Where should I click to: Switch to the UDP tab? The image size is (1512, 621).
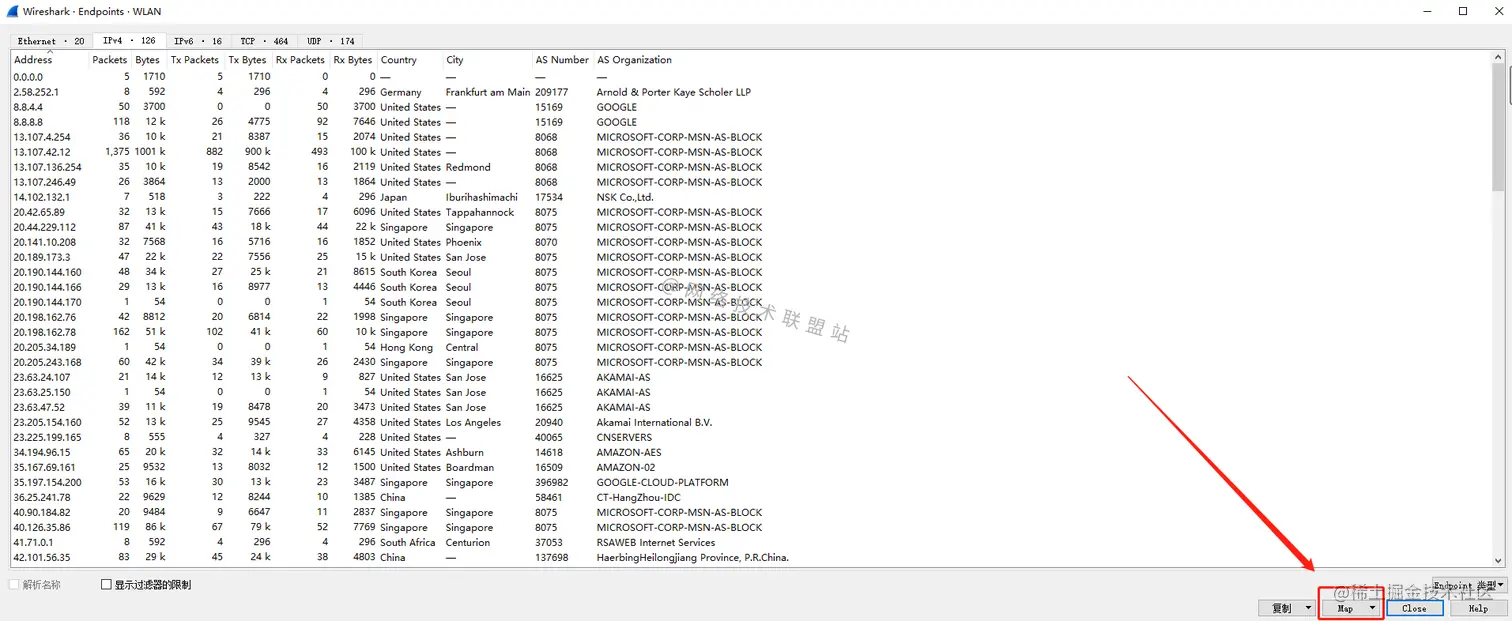click(x=331, y=41)
